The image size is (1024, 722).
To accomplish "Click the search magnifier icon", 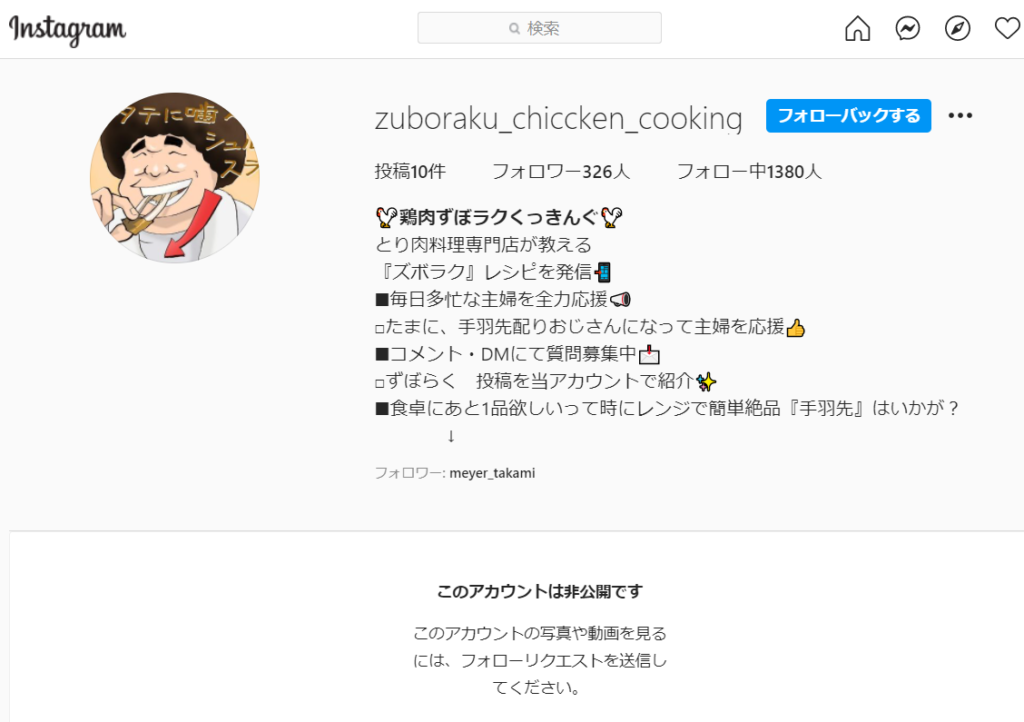I will 515,29.
